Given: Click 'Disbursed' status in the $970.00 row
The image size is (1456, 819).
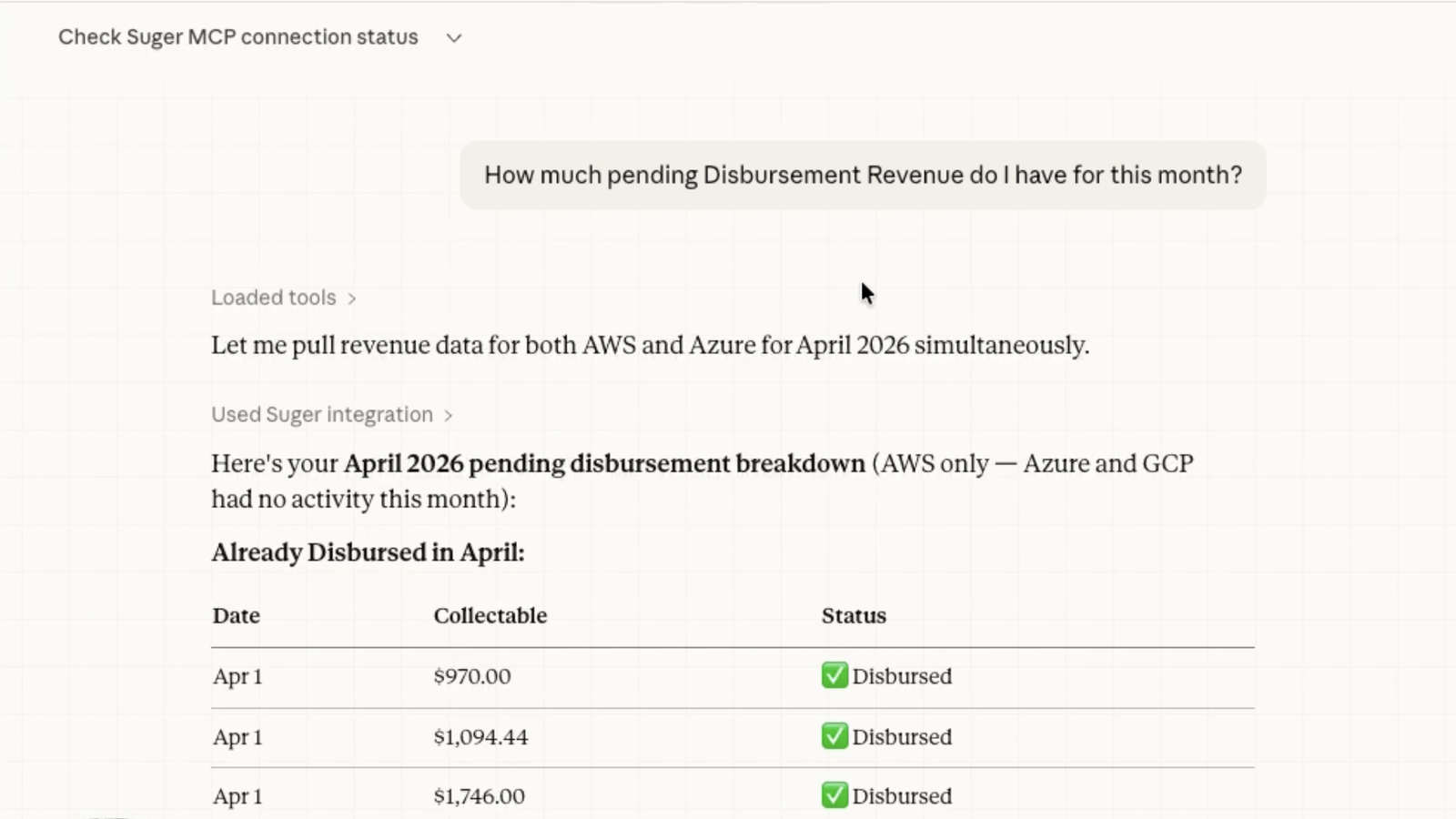Looking at the screenshot, I should [902, 677].
